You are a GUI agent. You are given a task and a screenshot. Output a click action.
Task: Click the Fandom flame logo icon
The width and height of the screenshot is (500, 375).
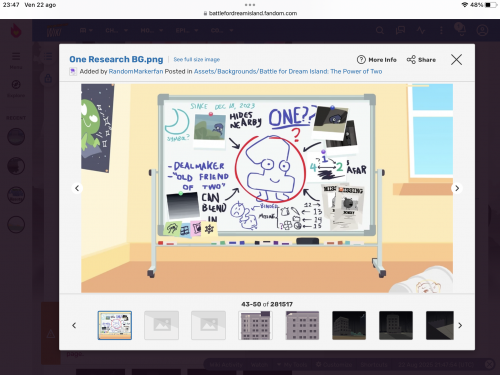point(16,31)
